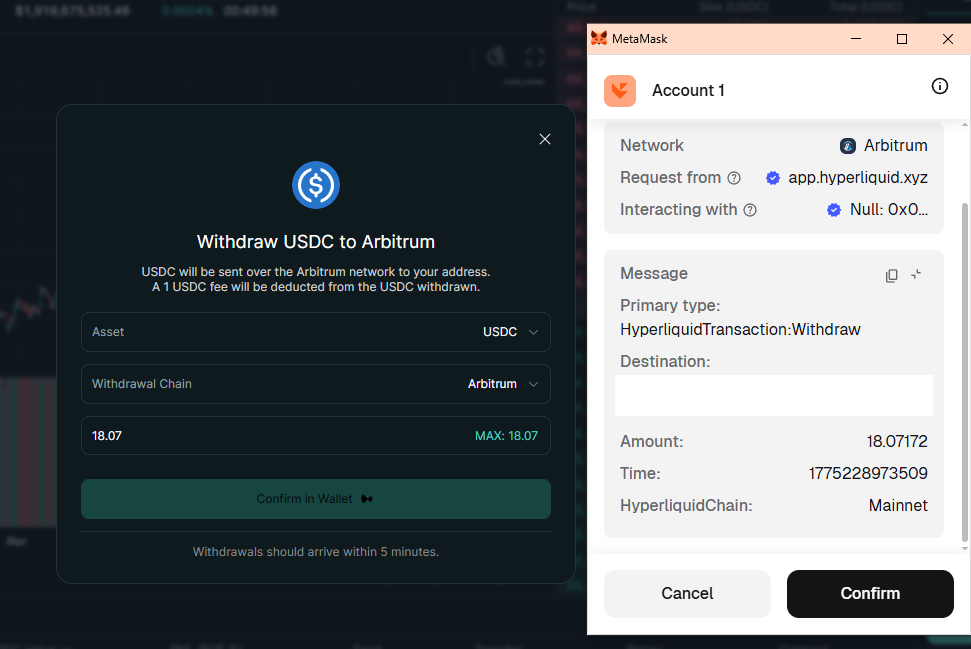Copy the message using the copy icon
971x649 pixels.
891,275
